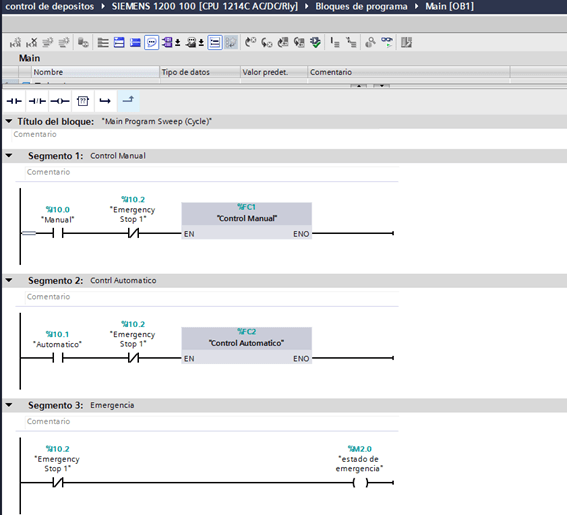The height and width of the screenshot is (515, 567).
Task: Click the Go to previous error icon
Action: point(250,43)
